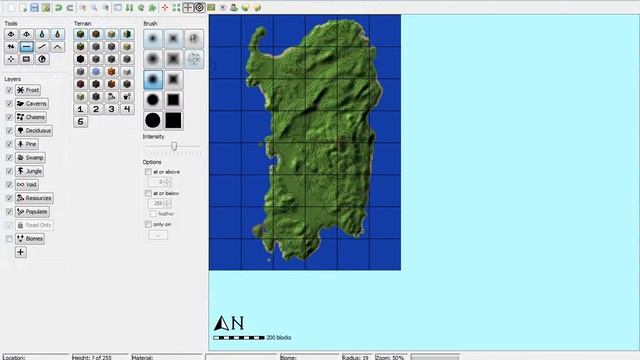Click the island on the map view
Screen dimensions: 640x360
(x=314, y=139)
